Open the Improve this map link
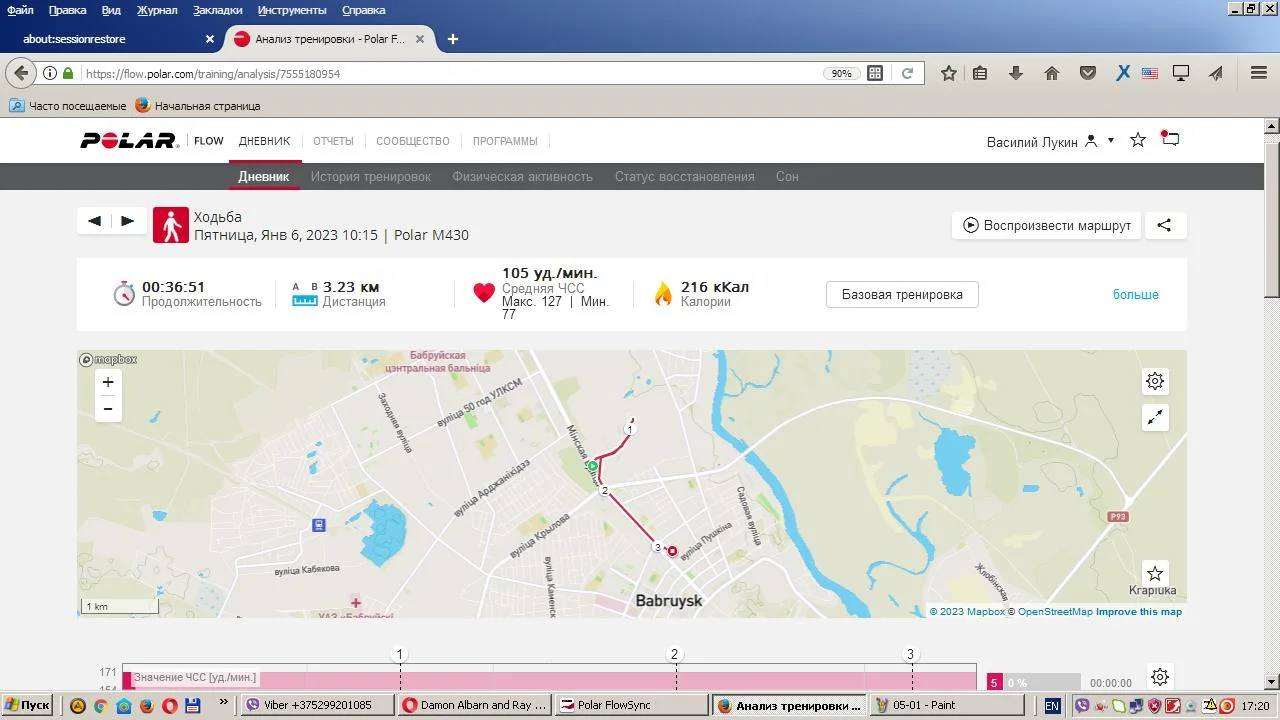This screenshot has width=1280, height=720. [x=1139, y=612]
